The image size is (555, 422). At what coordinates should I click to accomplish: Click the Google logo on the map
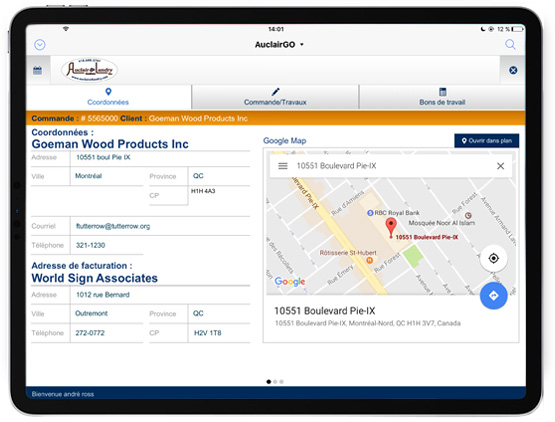[290, 281]
